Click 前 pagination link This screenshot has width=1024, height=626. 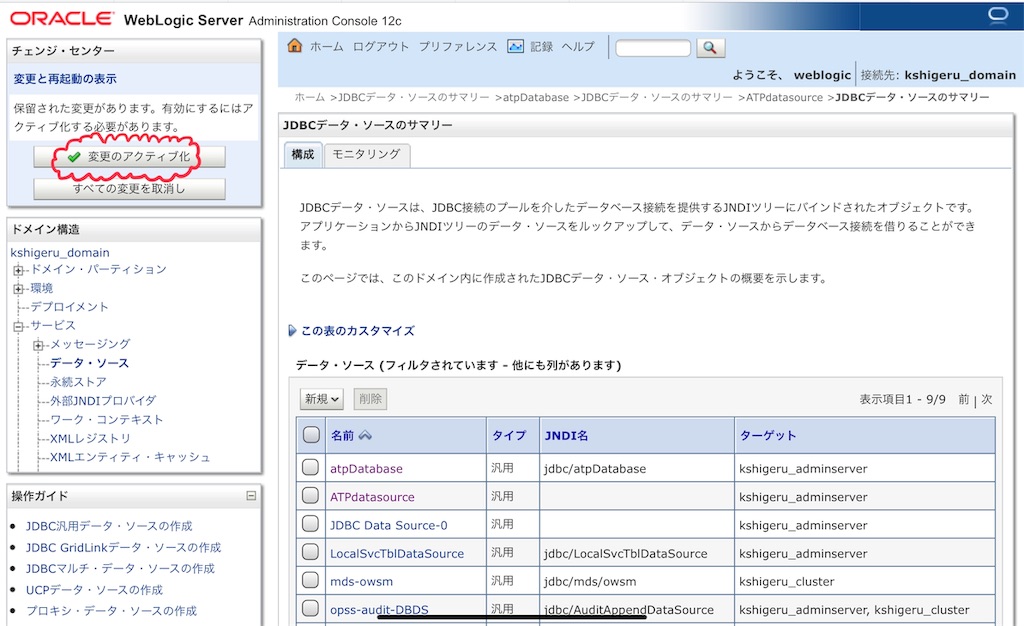pyautogui.click(x=964, y=399)
